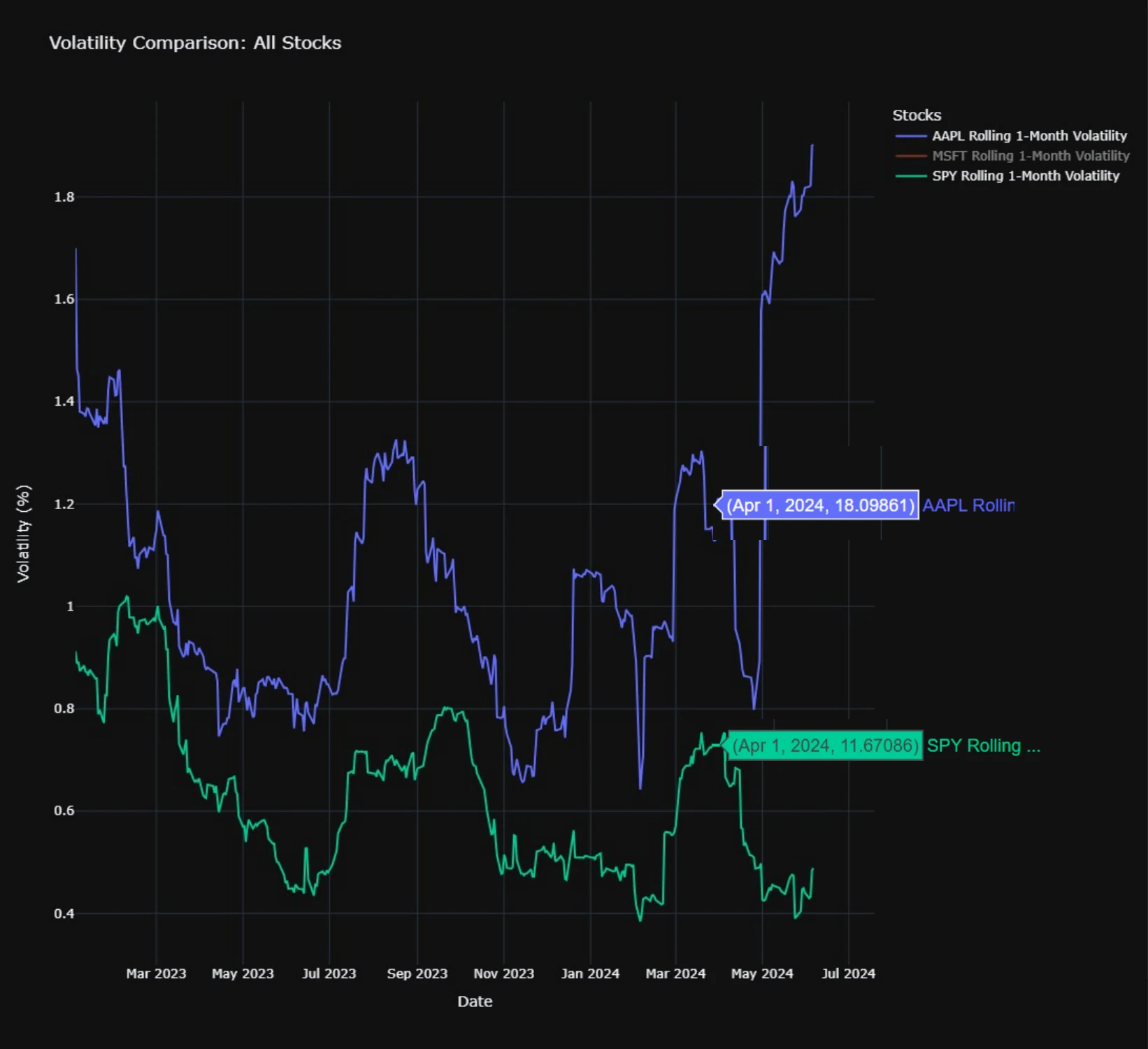
Task: Click the 1.4 y-axis tick label
Action: tap(64, 401)
